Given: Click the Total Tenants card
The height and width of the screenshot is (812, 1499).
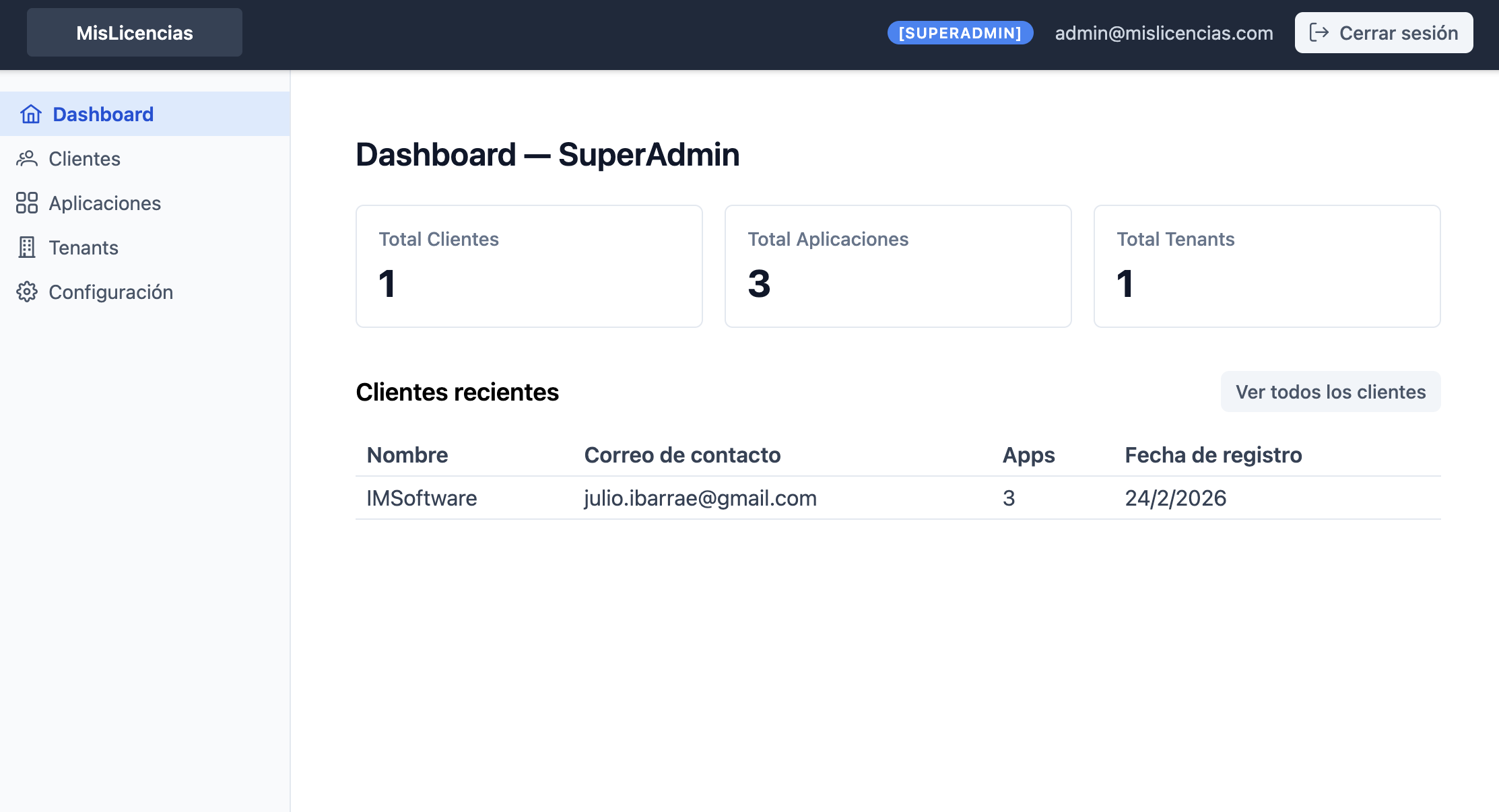Looking at the screenshot, I should [x=1267, y=266].
